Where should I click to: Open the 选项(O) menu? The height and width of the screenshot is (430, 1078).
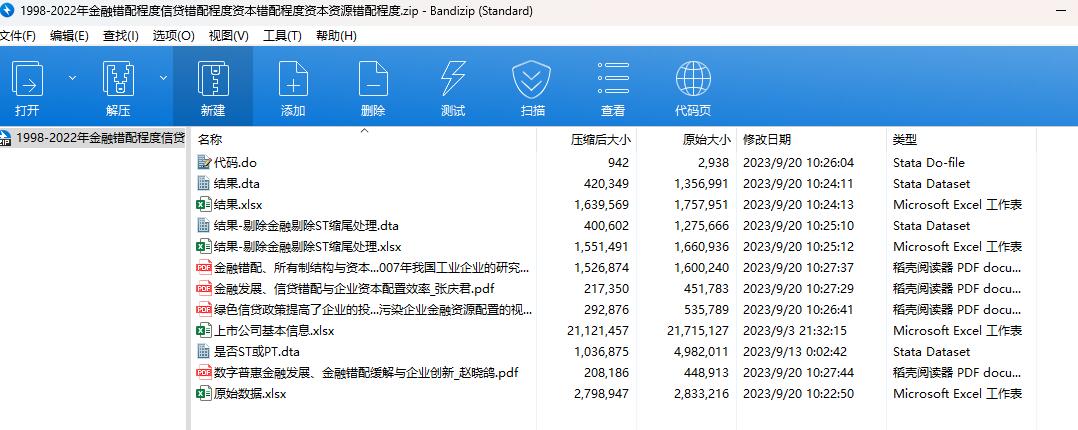click(174, 36)
